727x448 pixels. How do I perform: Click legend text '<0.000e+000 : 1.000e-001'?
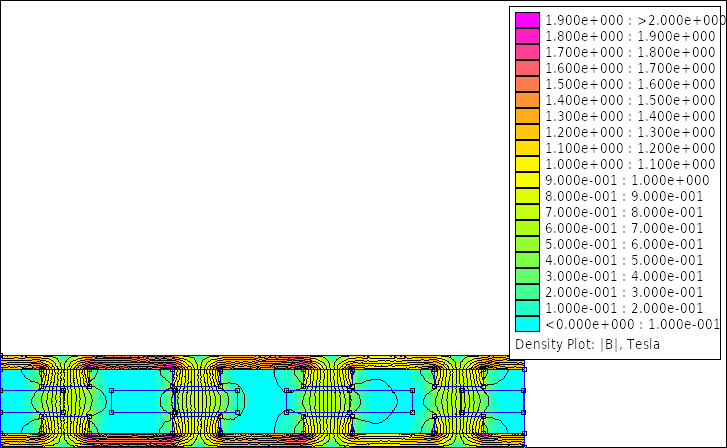632,324
